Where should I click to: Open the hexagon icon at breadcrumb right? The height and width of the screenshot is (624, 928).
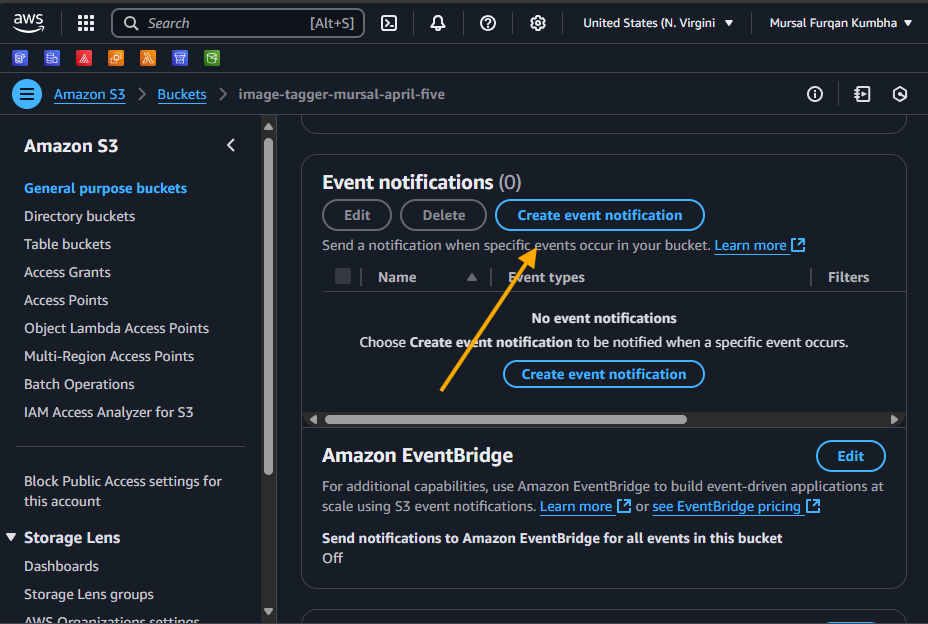pos(900,94)
